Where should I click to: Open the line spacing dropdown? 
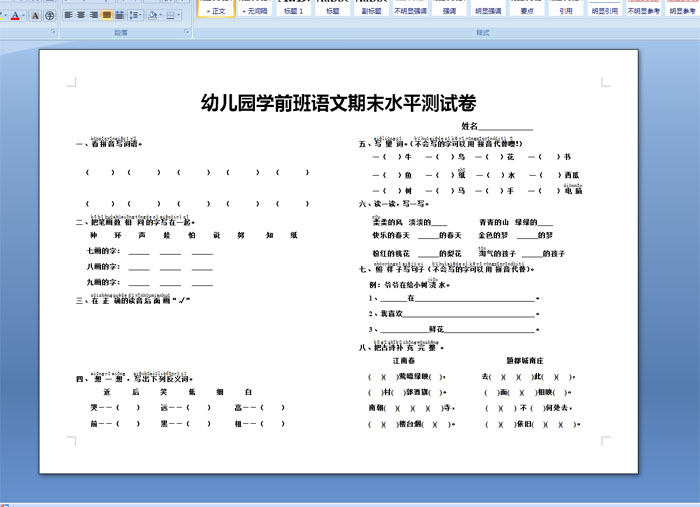[x=135, y=15]
